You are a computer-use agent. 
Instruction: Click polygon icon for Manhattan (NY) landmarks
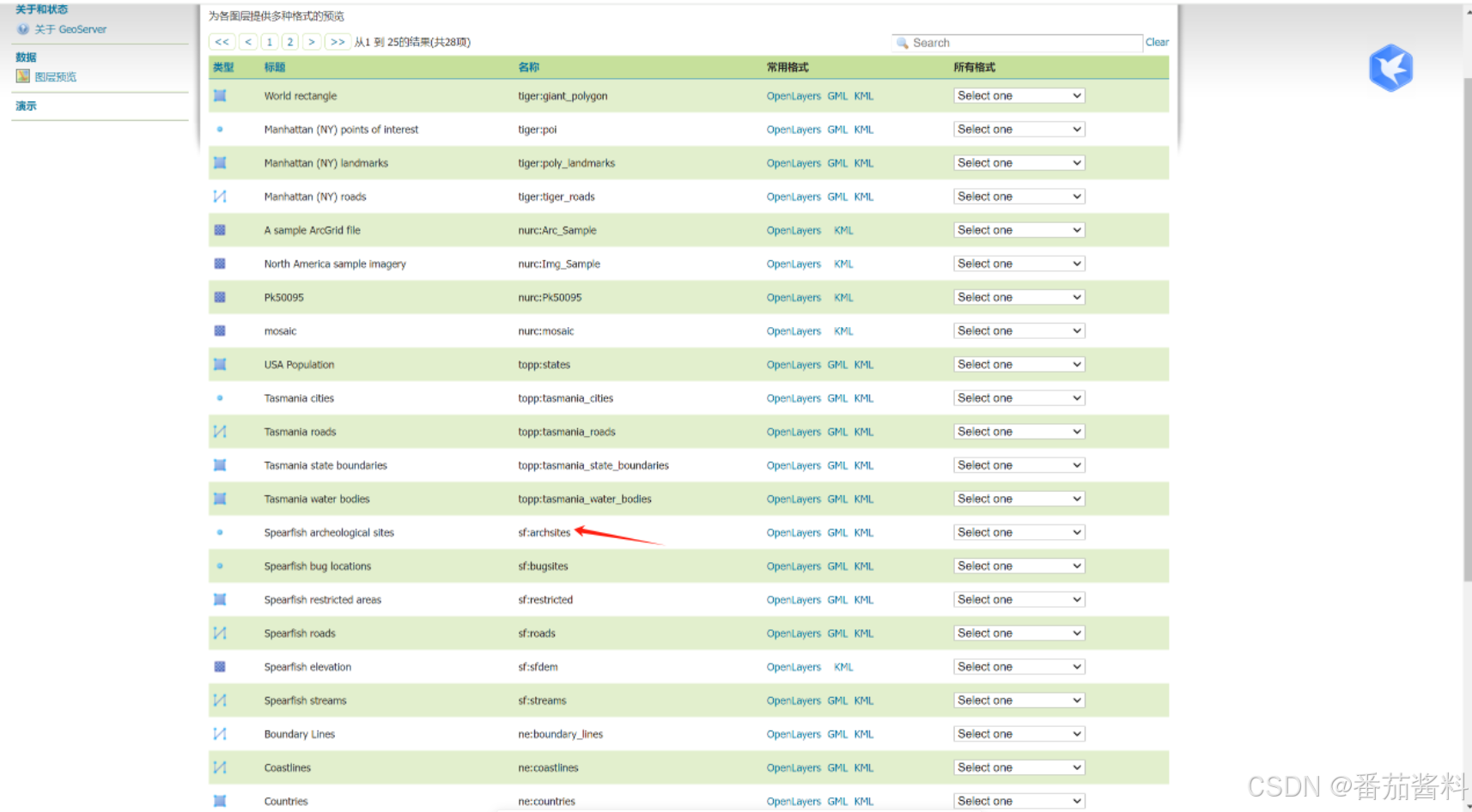pyautogui.click(x=220, y=163)
